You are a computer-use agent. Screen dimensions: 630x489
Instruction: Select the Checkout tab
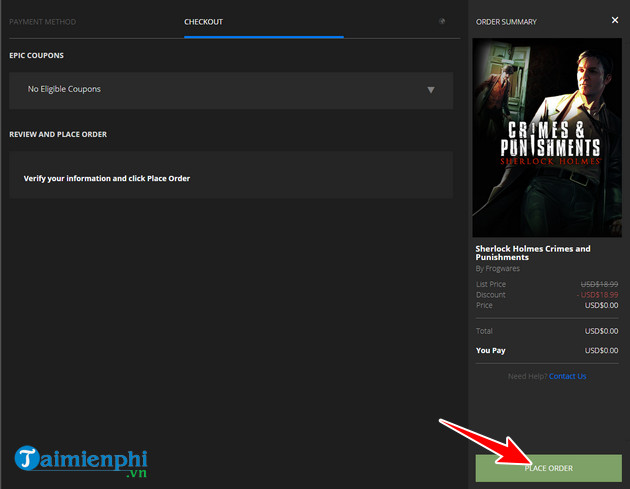coord(203,22)
